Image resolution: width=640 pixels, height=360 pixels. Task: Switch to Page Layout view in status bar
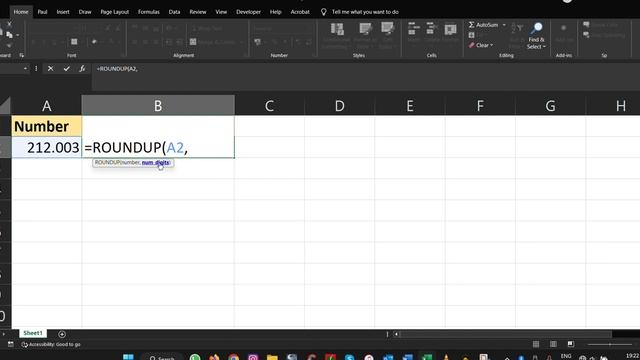point(553,344)
